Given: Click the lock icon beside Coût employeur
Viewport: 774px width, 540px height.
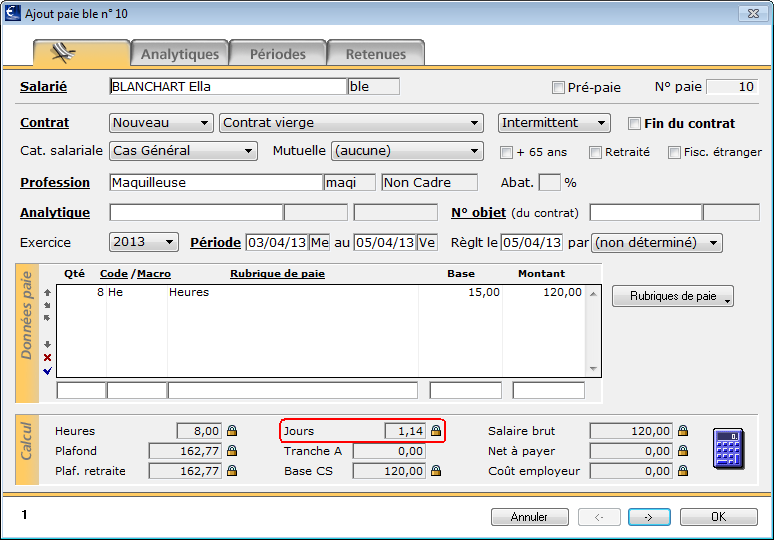Looking at the screenshot, I should point(683,471).
